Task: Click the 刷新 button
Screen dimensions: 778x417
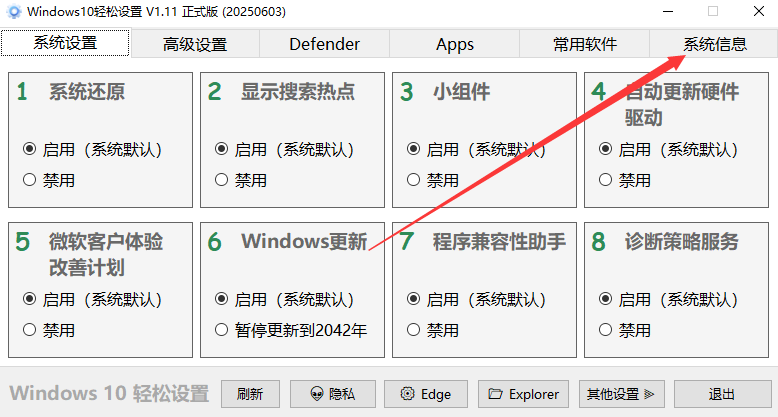Action: (250, 394)
